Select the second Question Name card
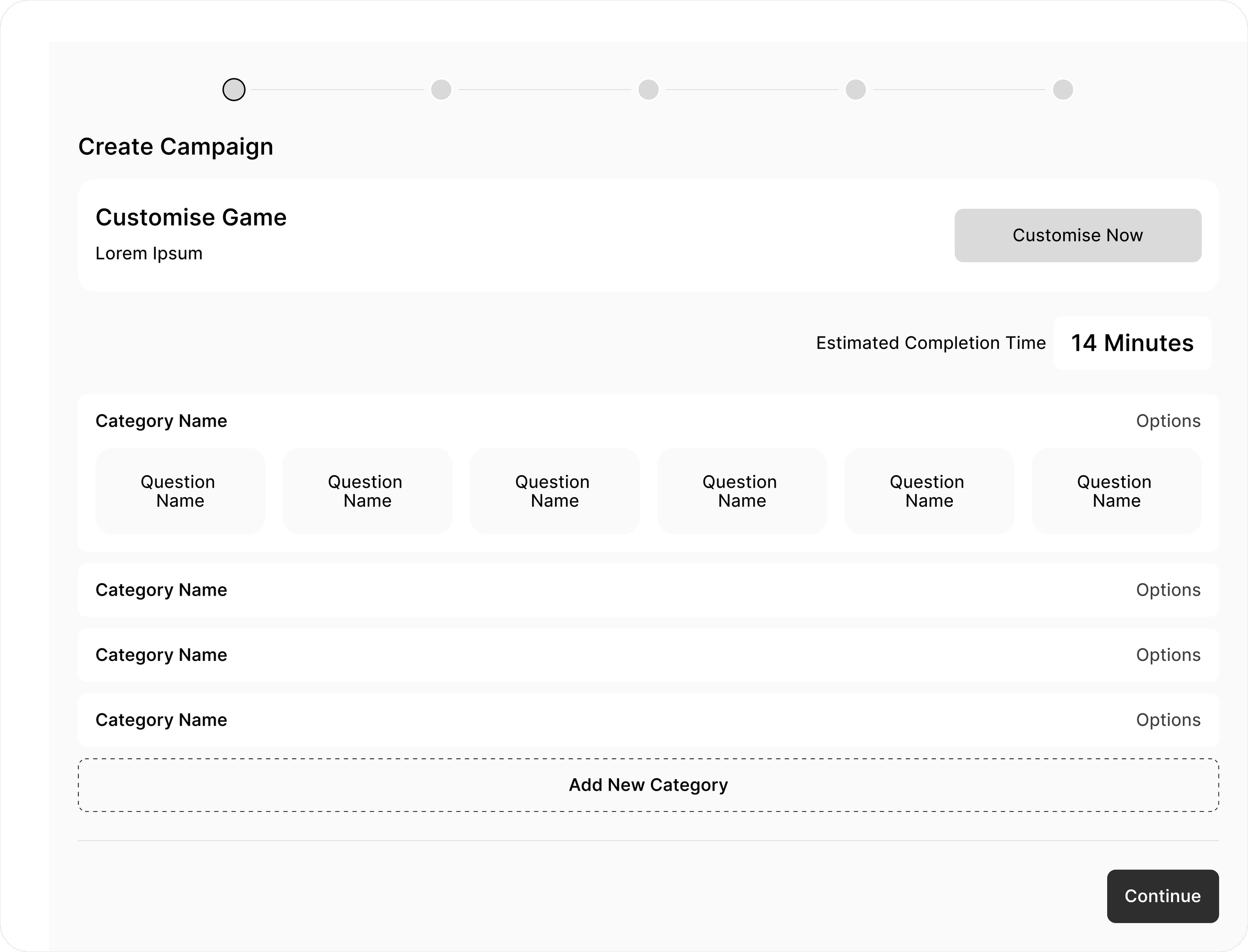 pyautogui.click(x=367, y=491)
